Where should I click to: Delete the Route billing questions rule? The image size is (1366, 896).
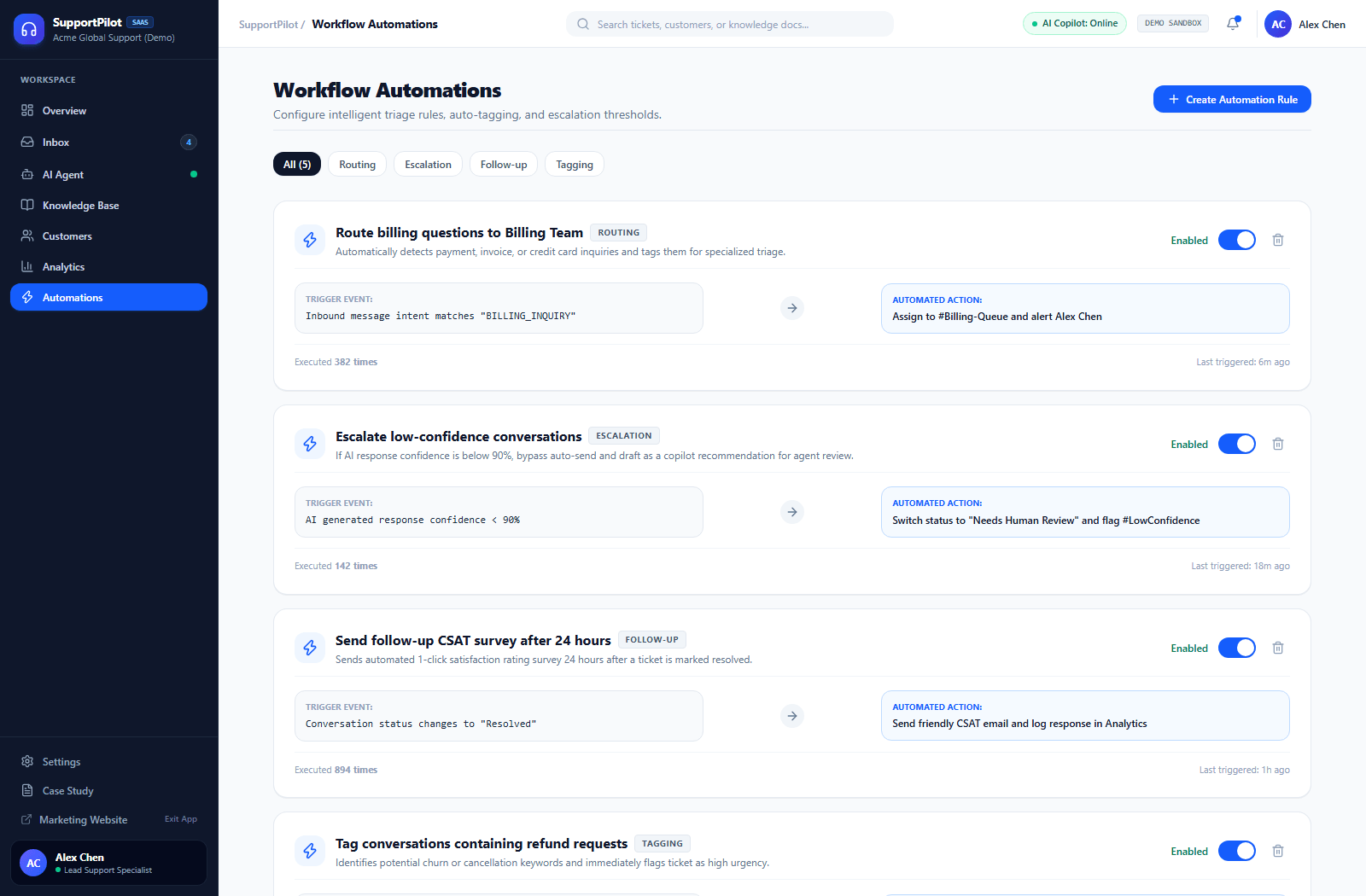pyautogui.click(x=1278, y=240)
